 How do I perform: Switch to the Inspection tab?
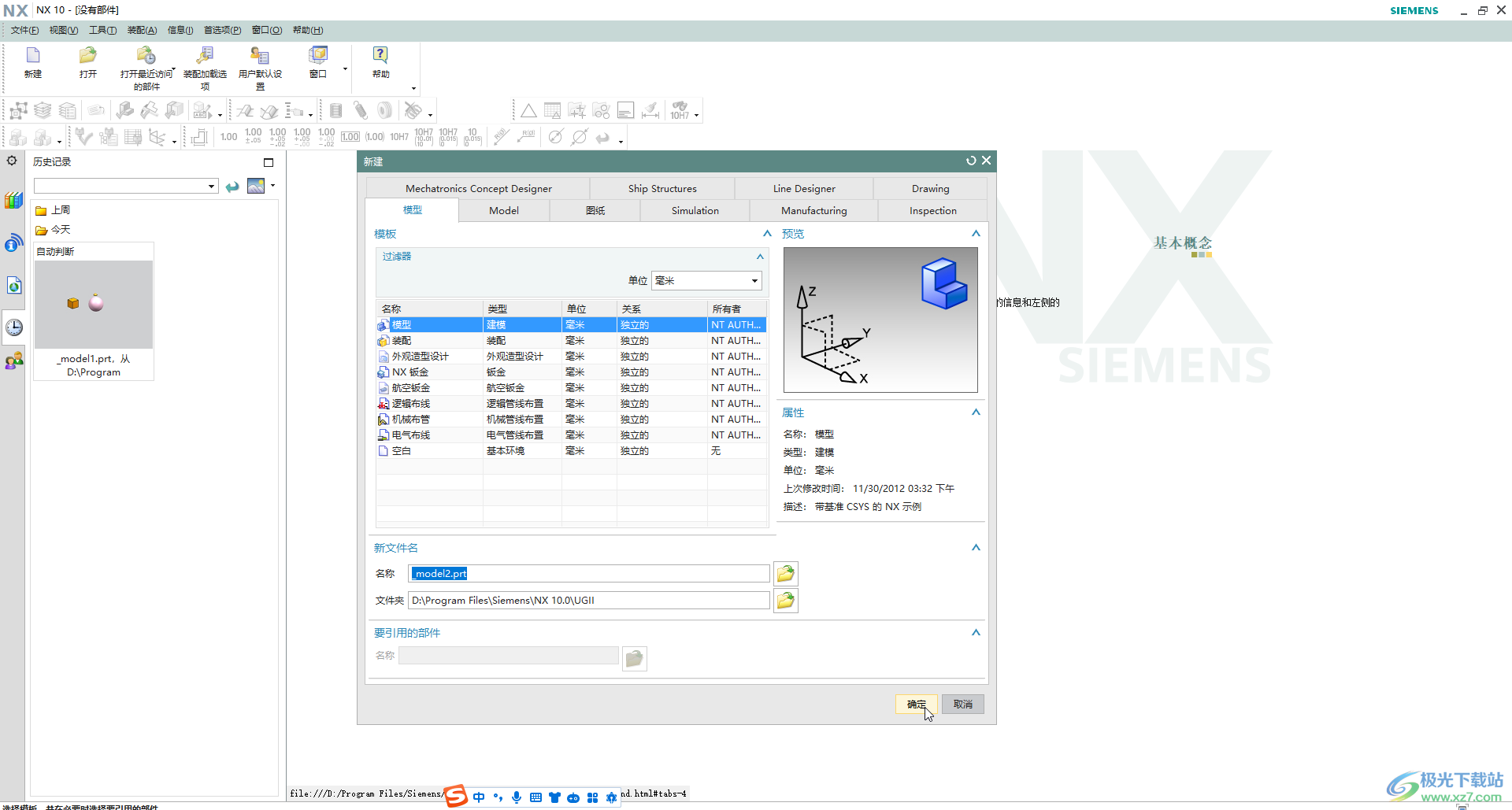tap(933, 210)
